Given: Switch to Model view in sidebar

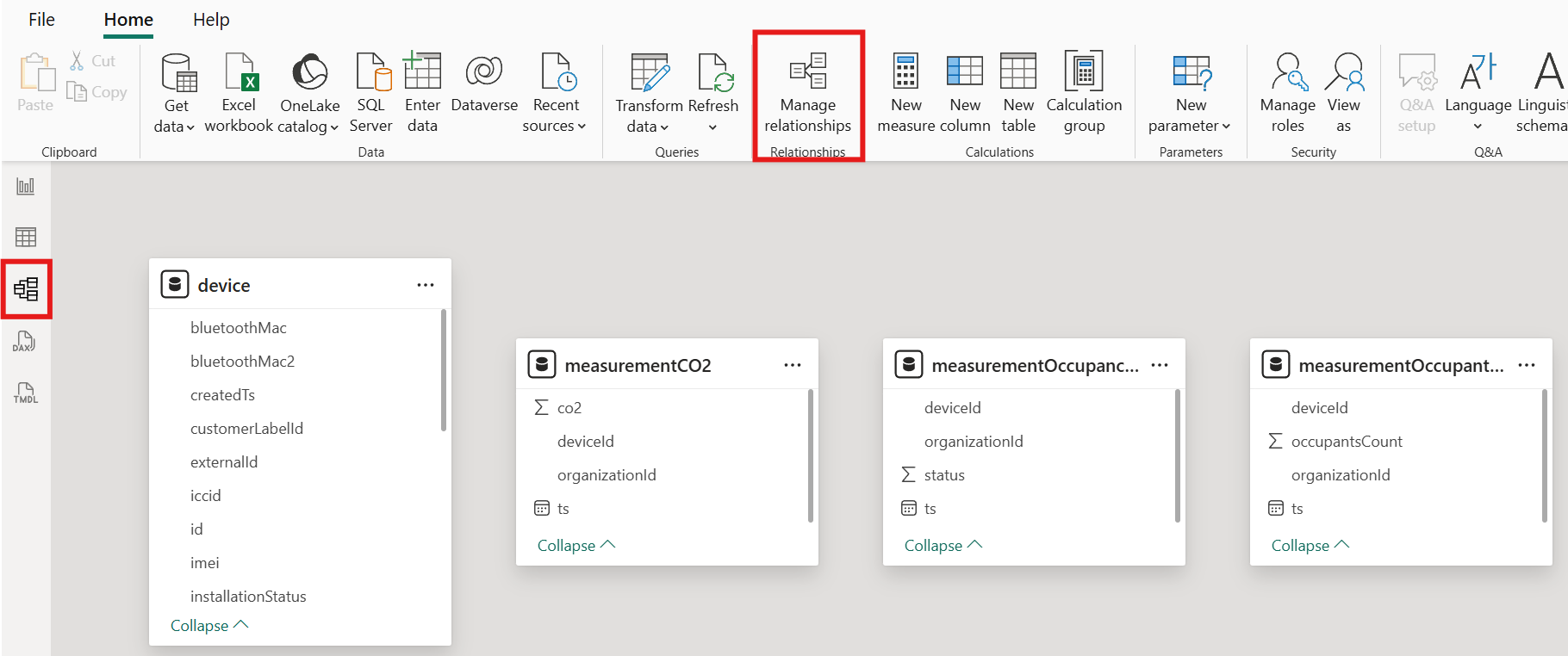Looking at the screenshot, I should pyautogui.click(x=26, y=289).
